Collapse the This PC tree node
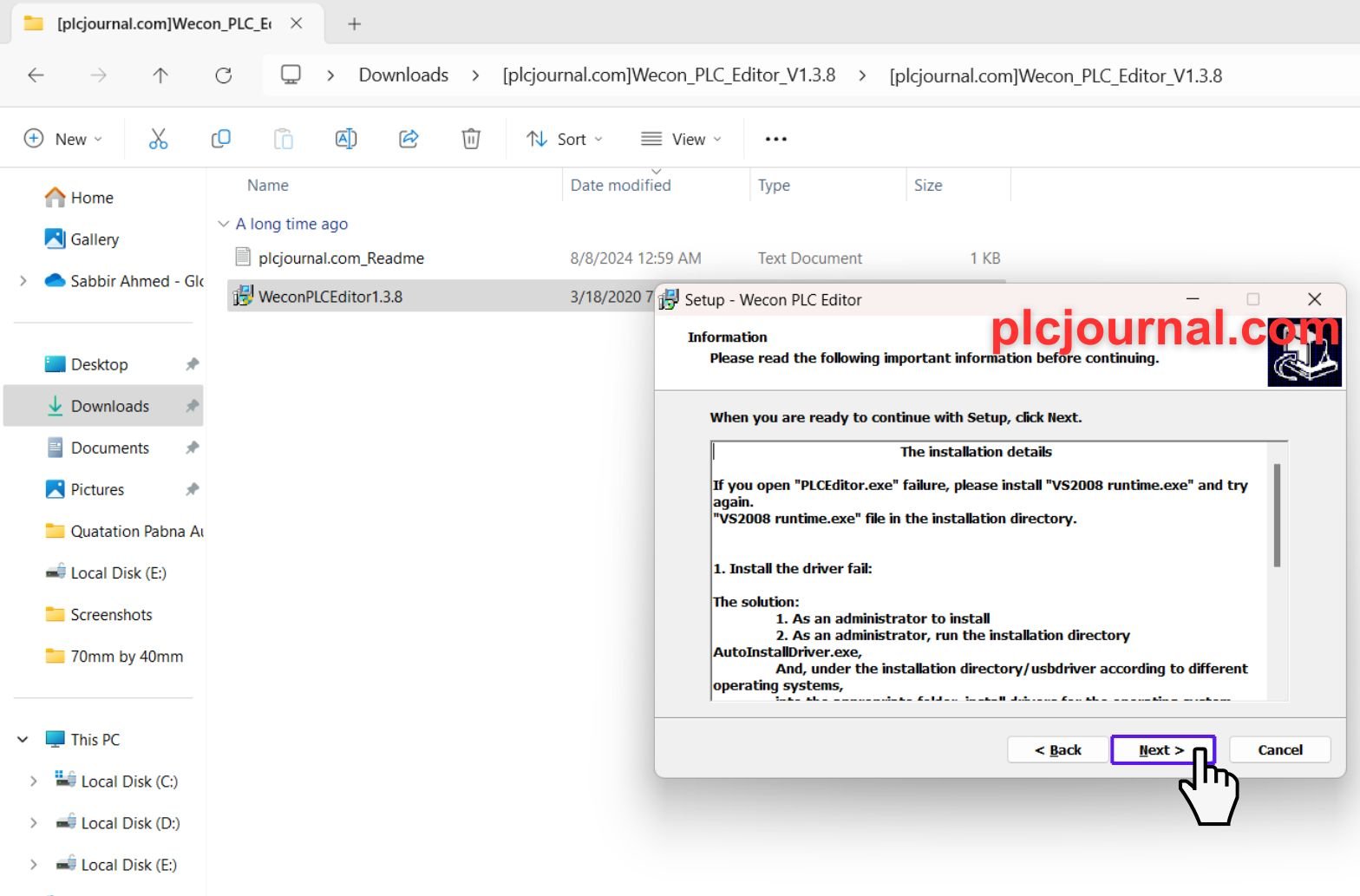 (x=23, y=739)
